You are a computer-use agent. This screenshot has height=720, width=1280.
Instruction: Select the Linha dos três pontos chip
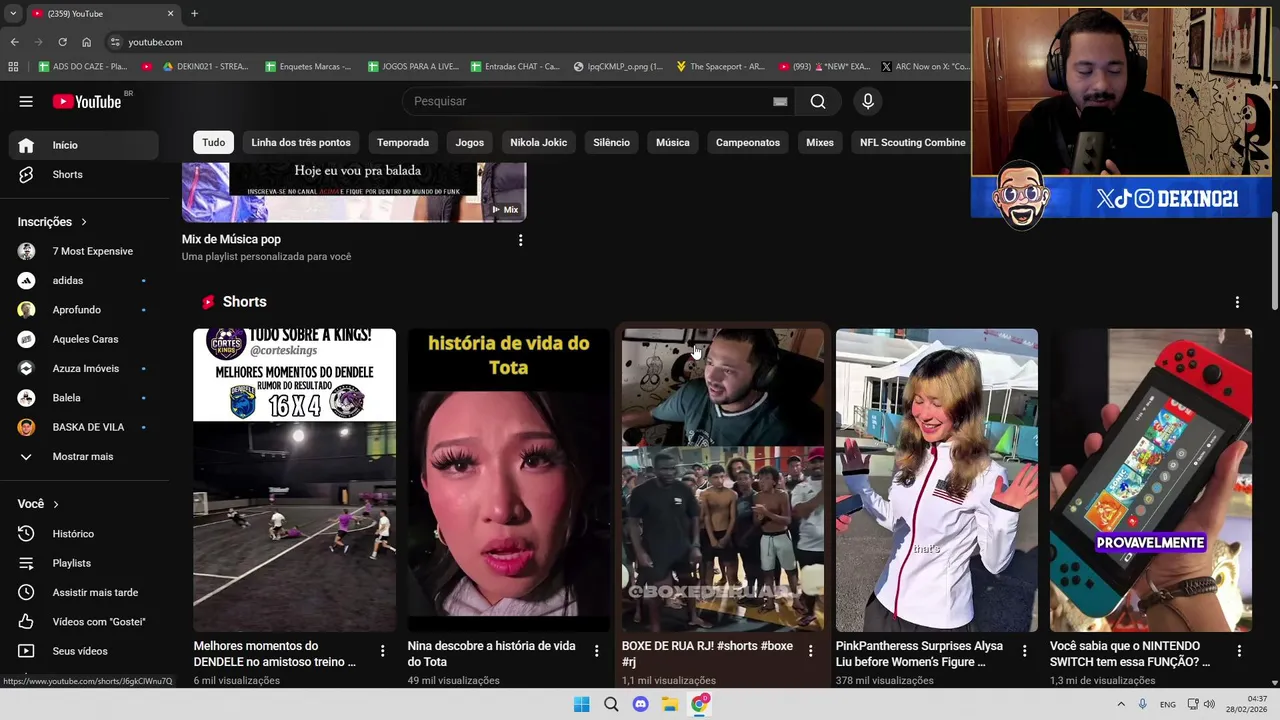(x=301, y=142)
